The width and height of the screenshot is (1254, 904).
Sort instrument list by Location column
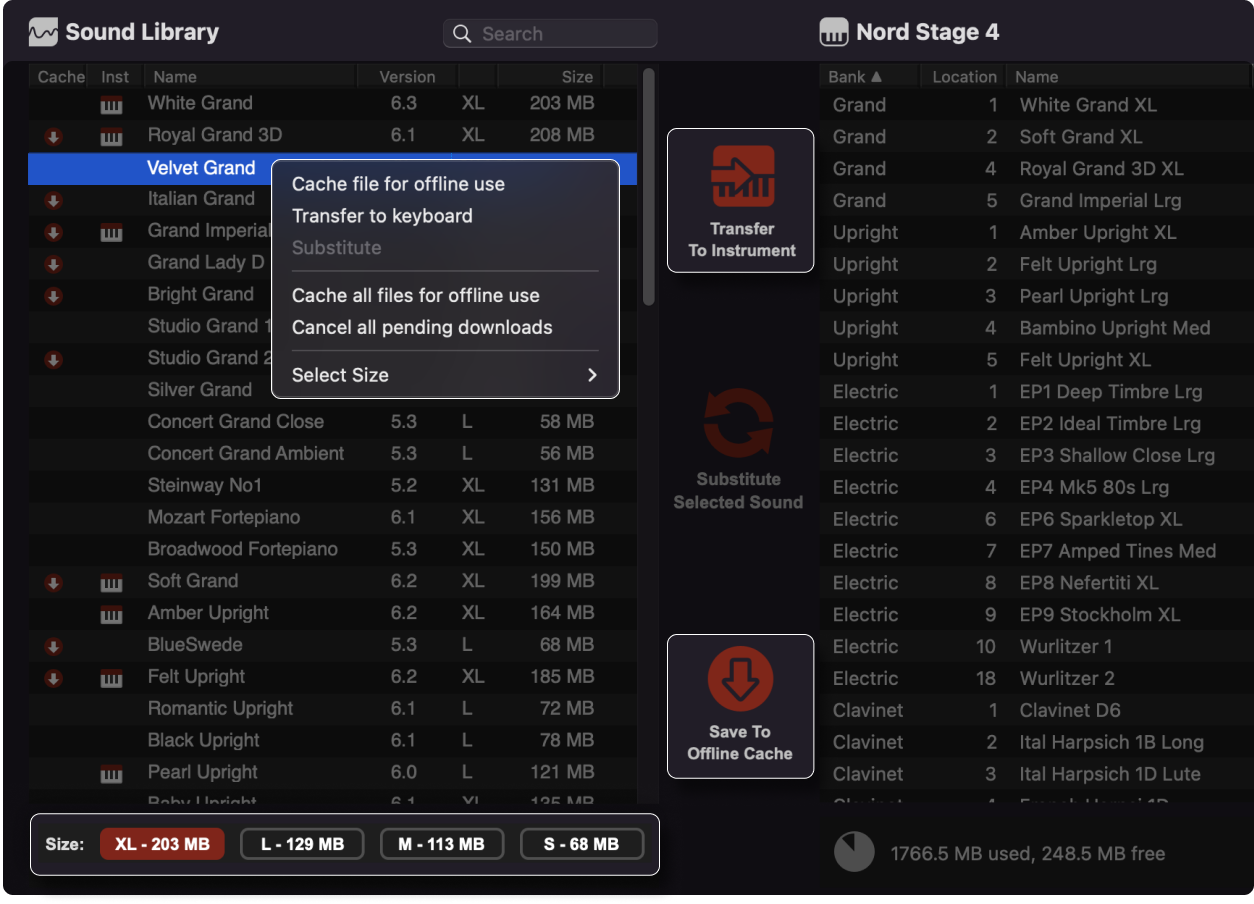963,76
